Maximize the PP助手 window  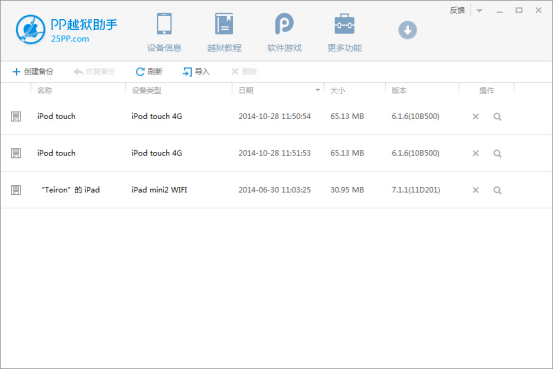[x=519, y=10]
